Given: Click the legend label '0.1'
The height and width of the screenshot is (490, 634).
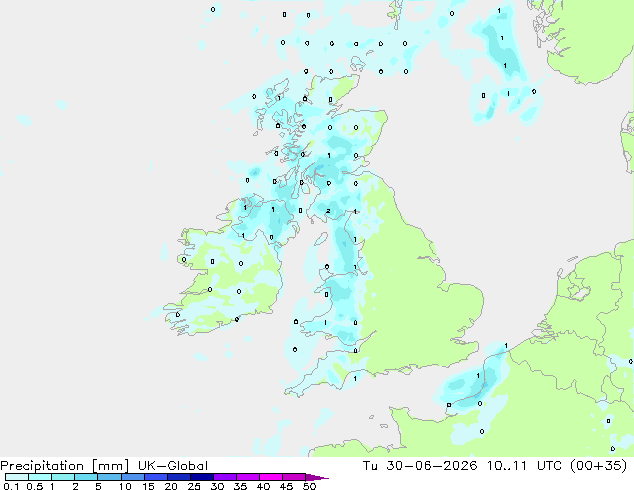Looking at the screenshot, I should click(x=11, y=486).
